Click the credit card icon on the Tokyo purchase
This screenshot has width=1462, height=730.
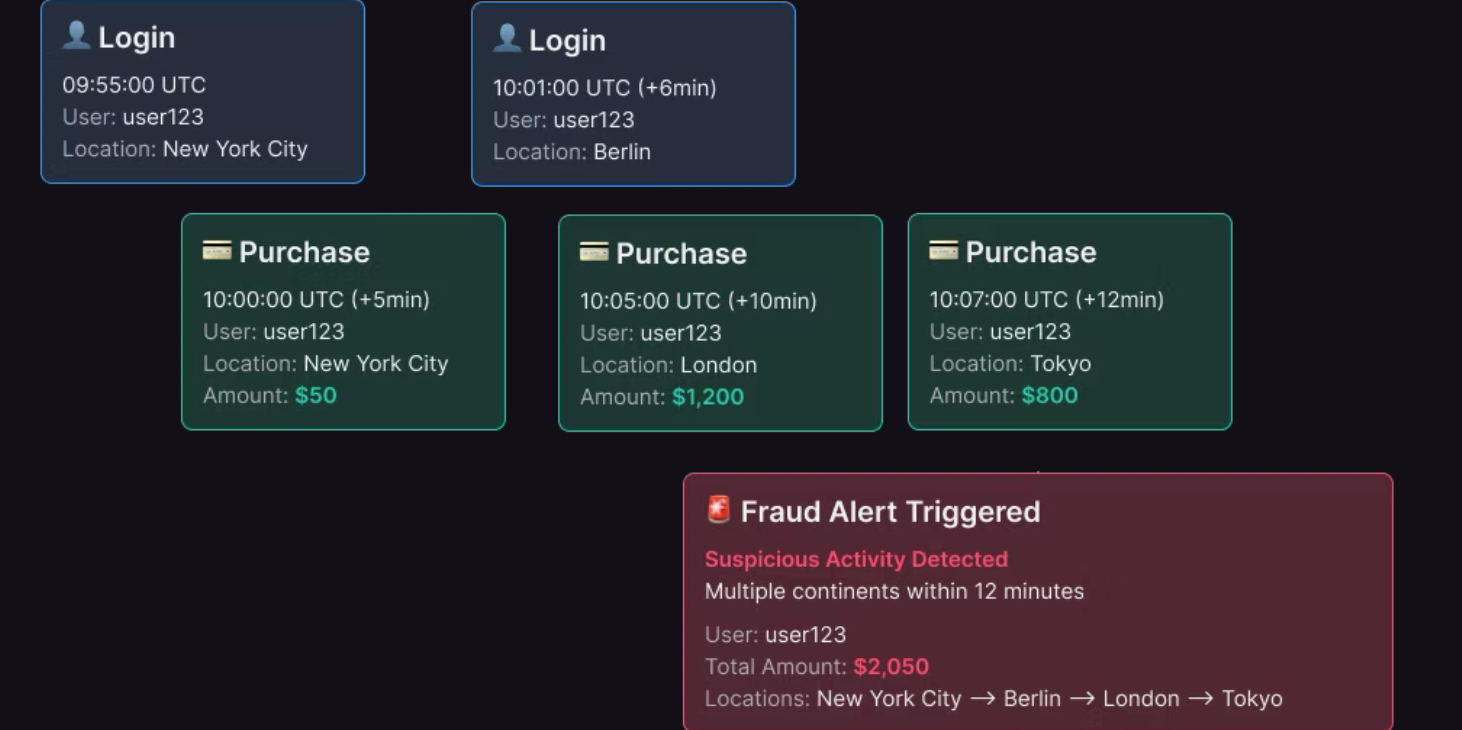click(943, 250)
